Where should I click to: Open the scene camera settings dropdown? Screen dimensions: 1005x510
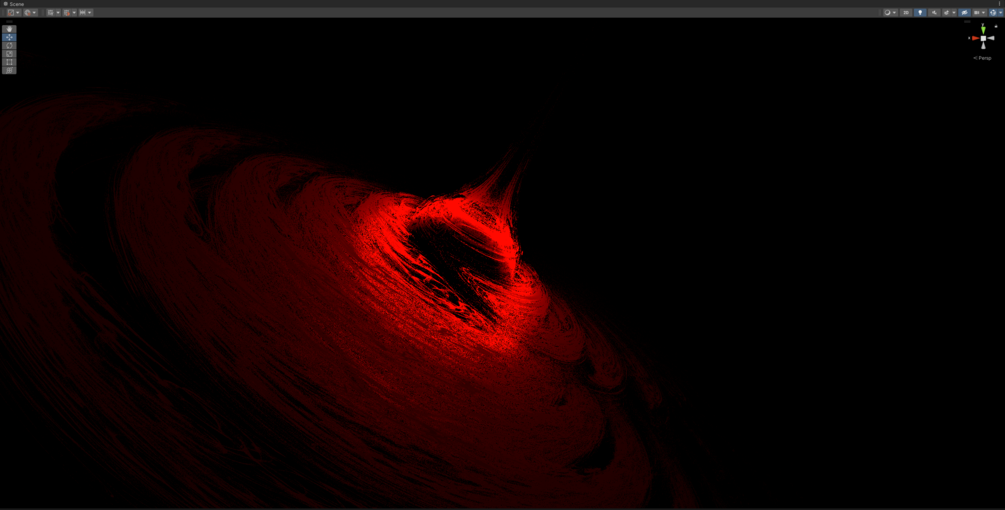point(983,12)
